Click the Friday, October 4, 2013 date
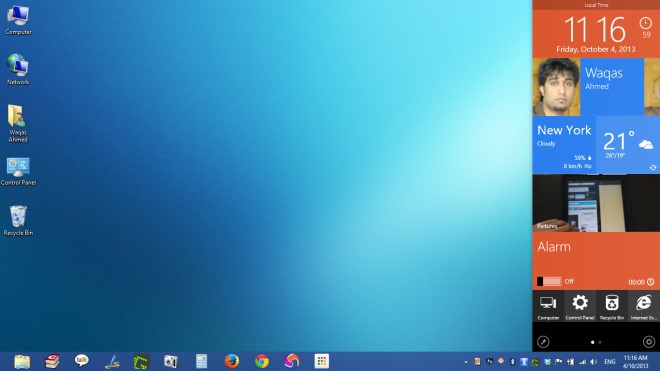Screen dimensions: 660x371 tap(596, 49)
